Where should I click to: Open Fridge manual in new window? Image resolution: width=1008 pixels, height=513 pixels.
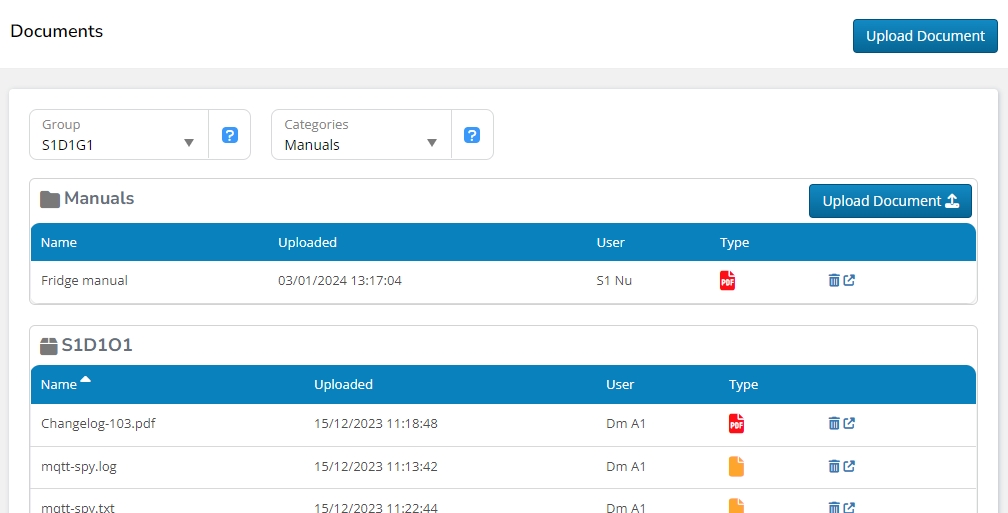tap(849, 281)
